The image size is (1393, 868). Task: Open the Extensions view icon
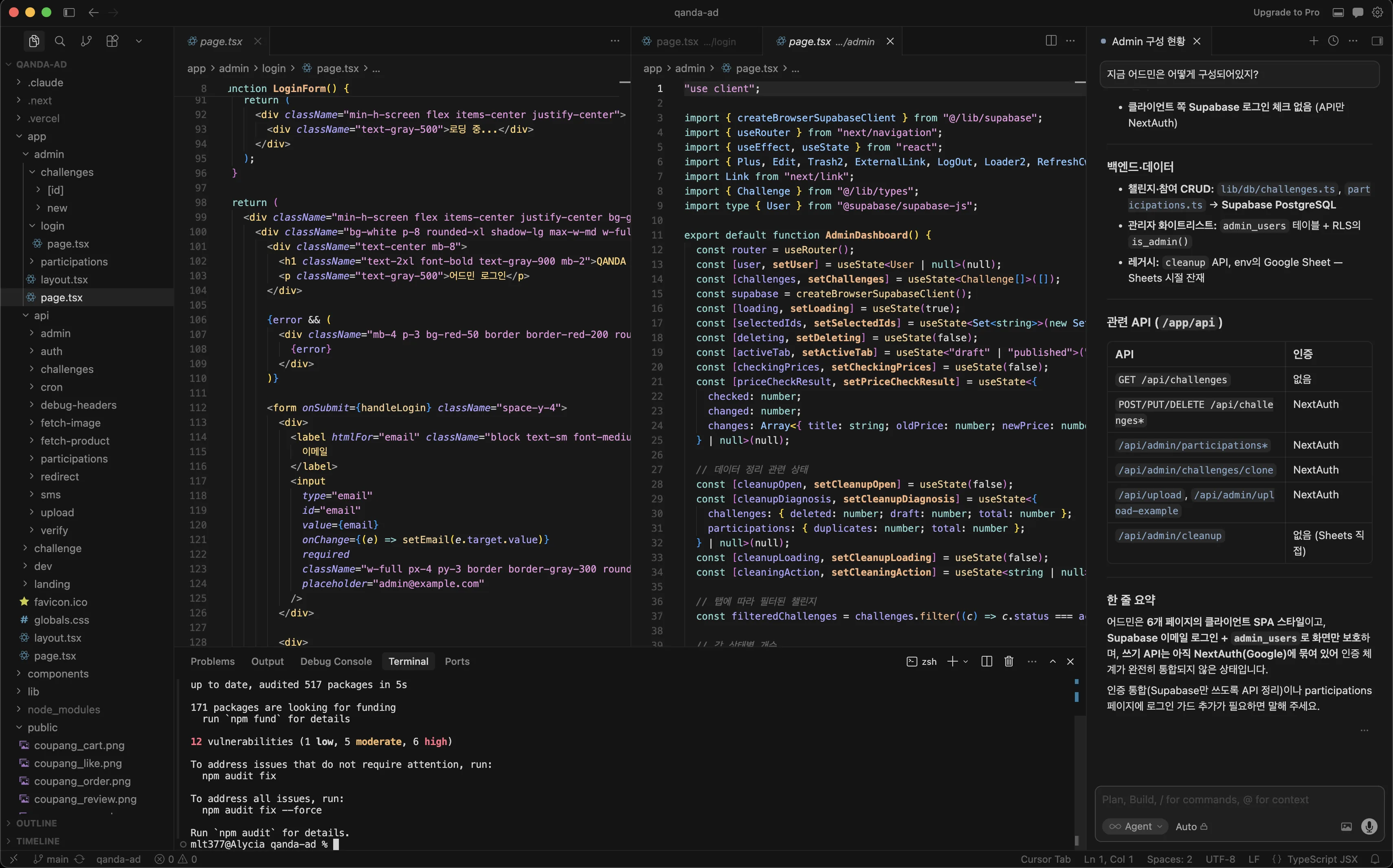[x=112, y=41]
